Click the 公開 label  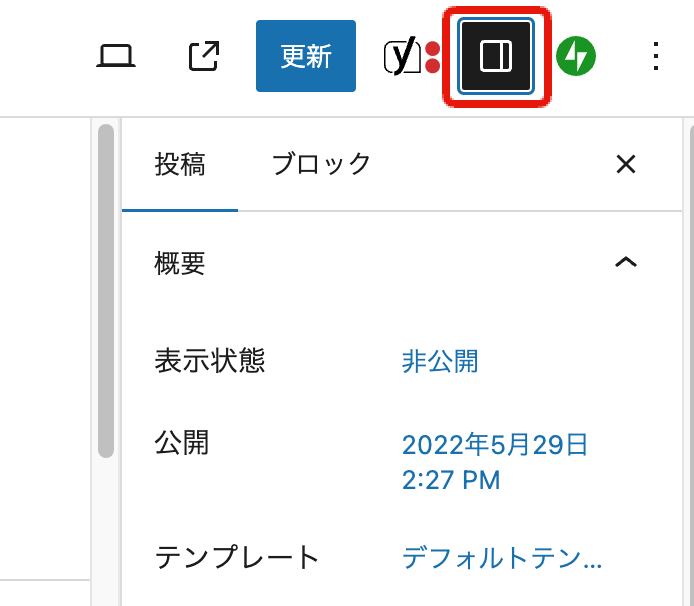click(x=181, y=442)
